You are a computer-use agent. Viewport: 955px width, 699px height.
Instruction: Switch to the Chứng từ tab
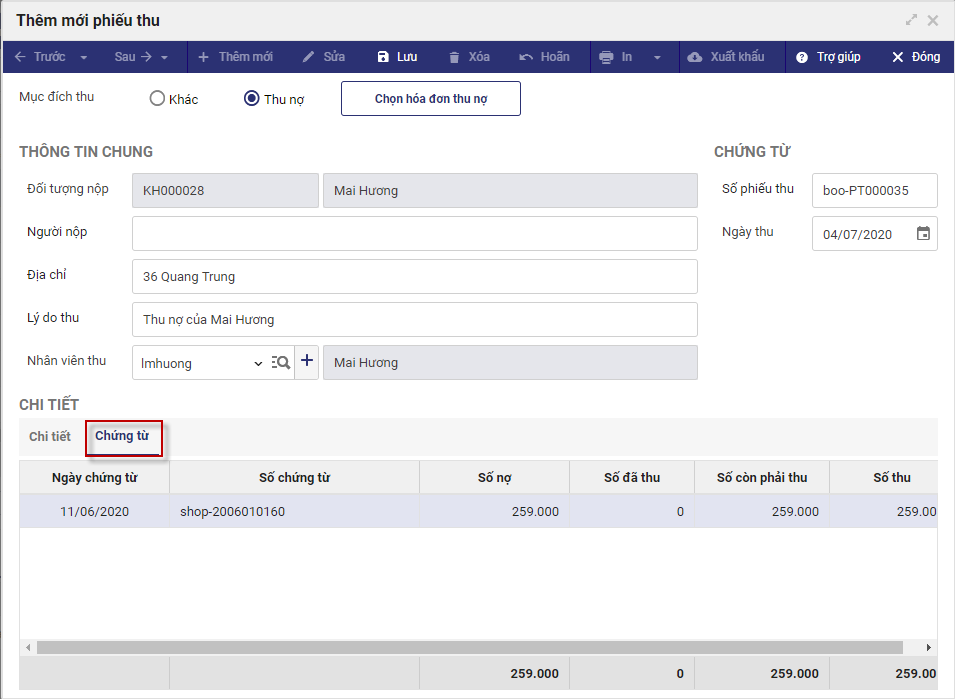tap(122, 437)
